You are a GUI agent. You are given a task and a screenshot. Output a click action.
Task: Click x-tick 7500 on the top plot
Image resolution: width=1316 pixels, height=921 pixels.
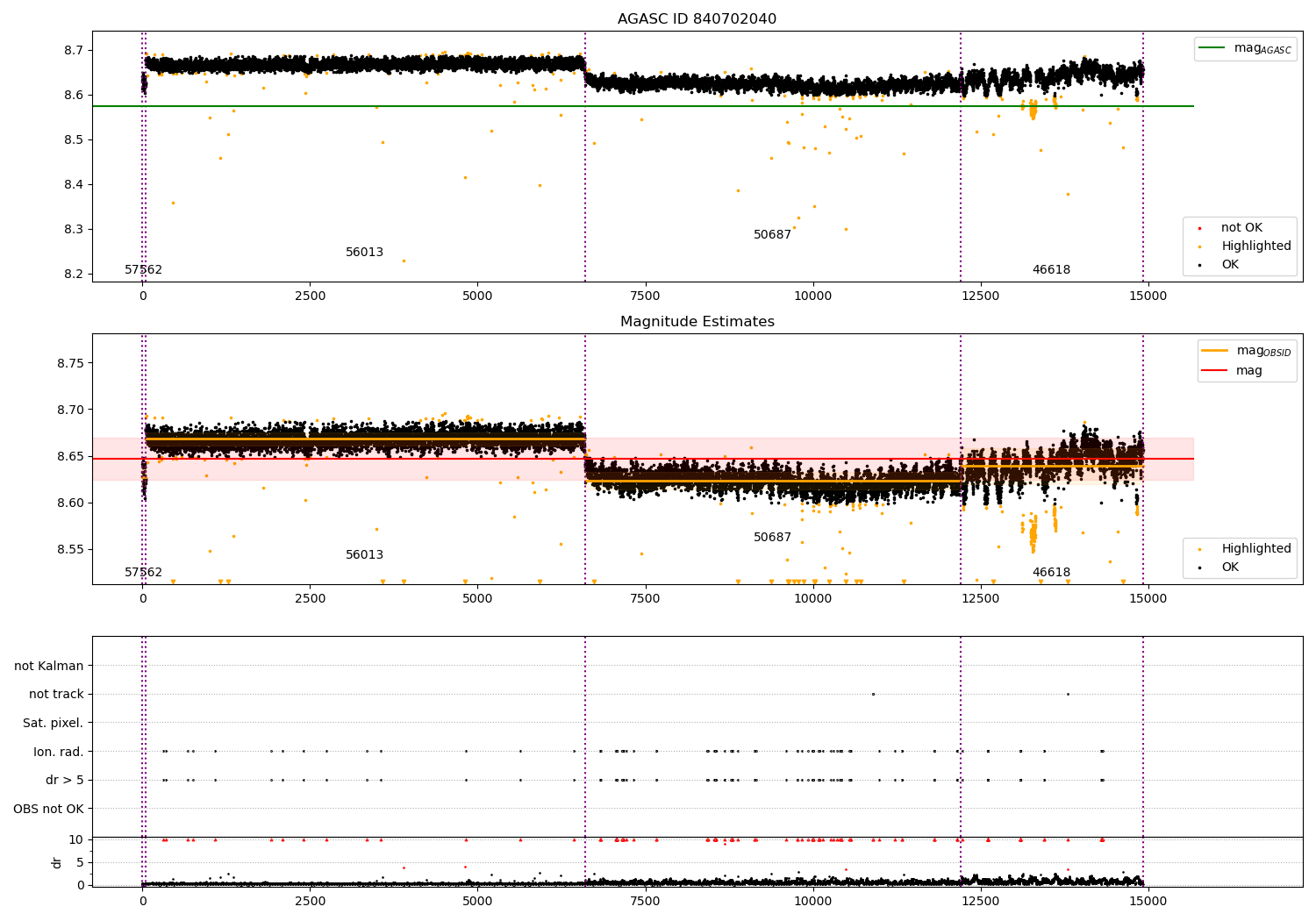[646, 296]
